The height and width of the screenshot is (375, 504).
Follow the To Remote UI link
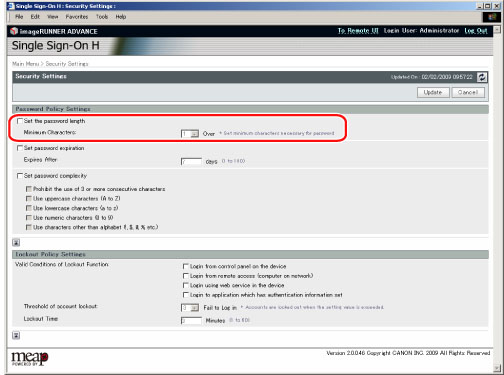(358, 31)
